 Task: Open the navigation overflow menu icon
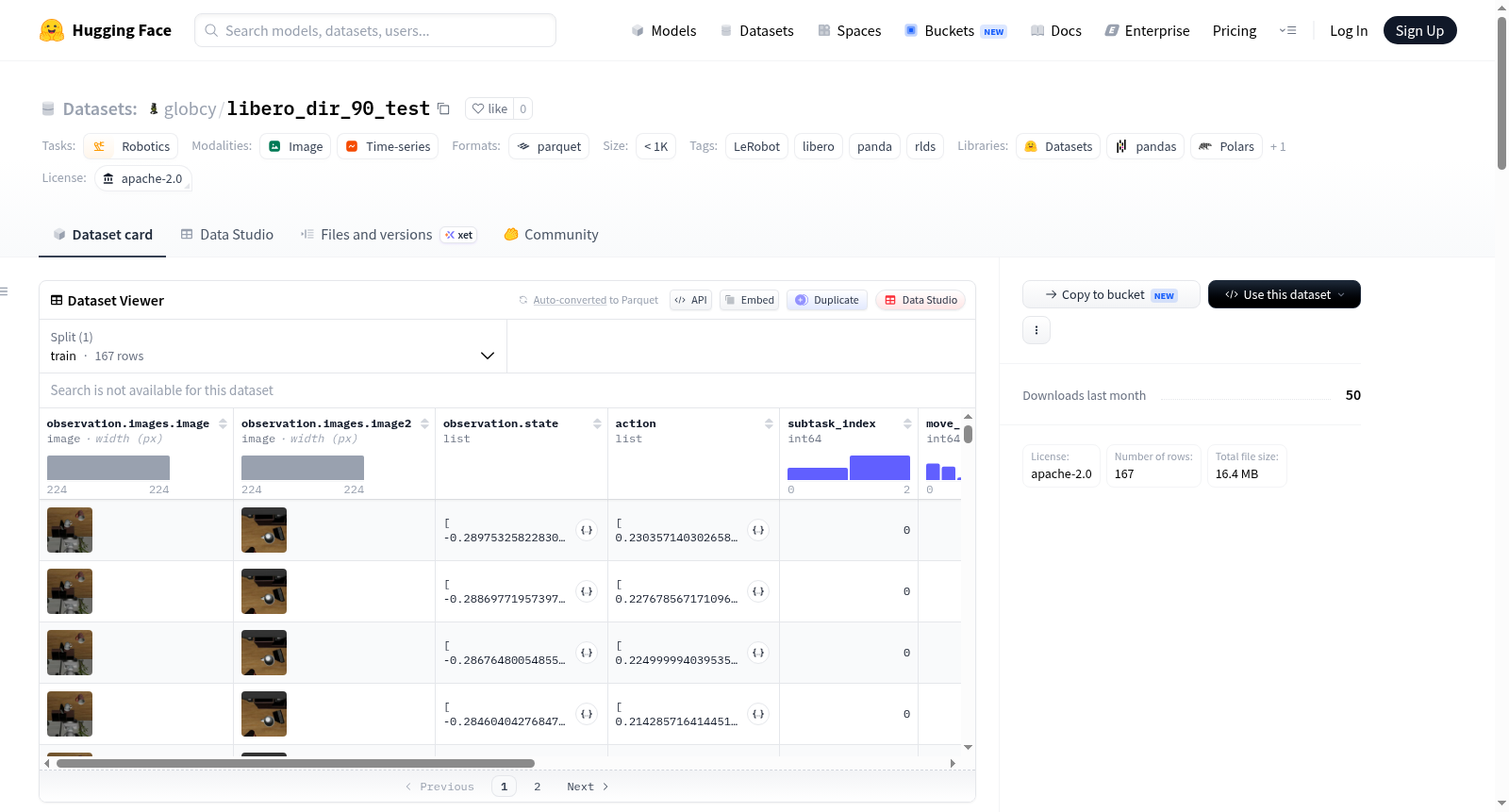coord(1287,30)
